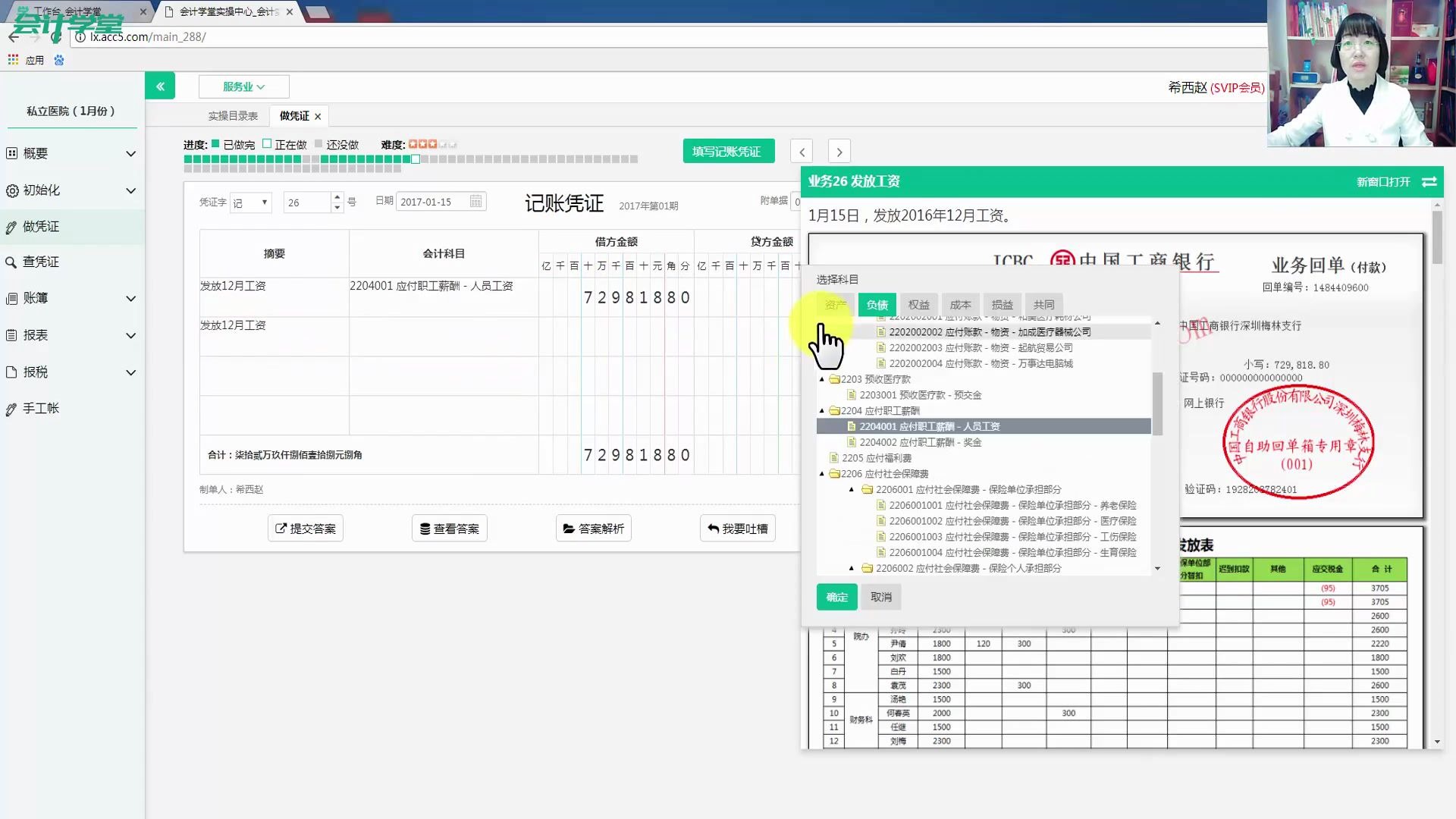Click the collapse sidebar double-arrow icon

click(160, 86)
